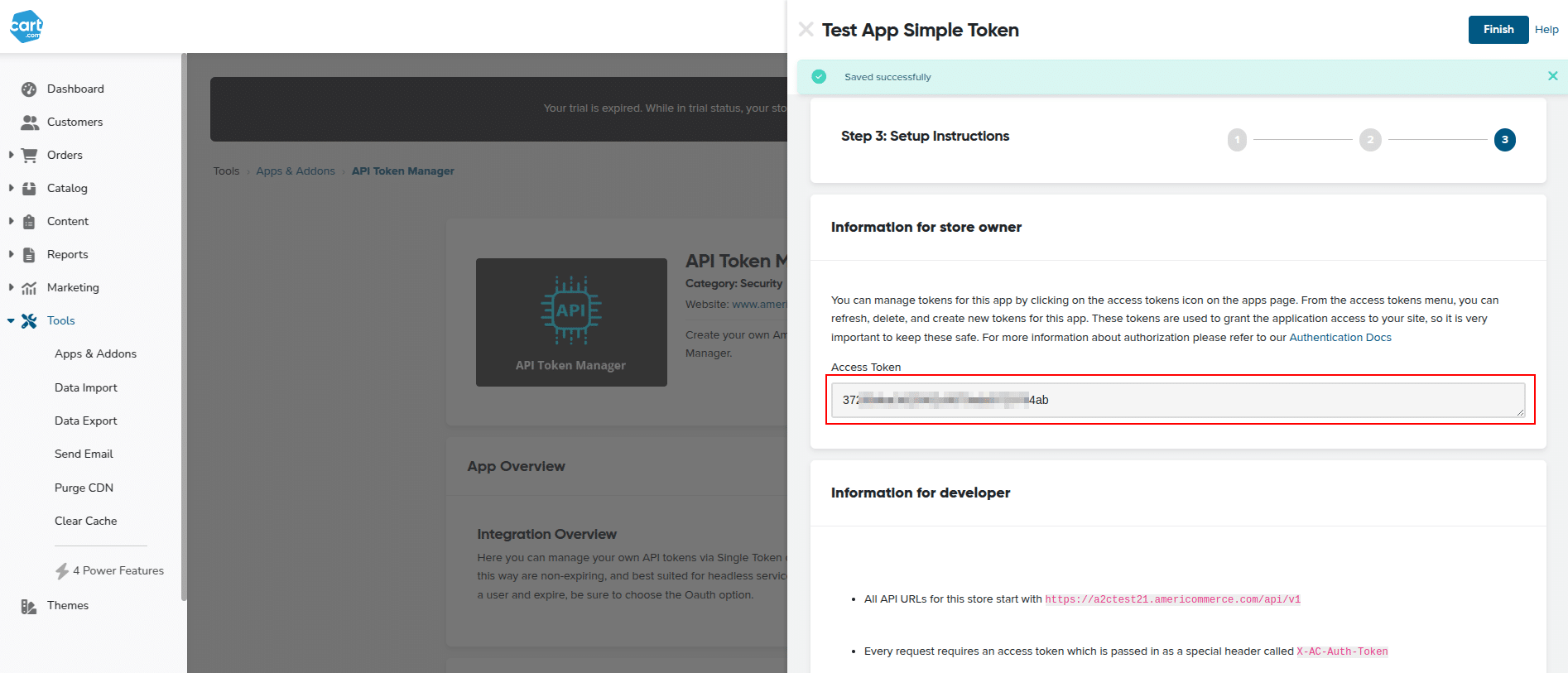The height and width of the screenshot is (673, 1568).
Task: Expand the Catalog menu arrow
Action: (x=11, y=188)
